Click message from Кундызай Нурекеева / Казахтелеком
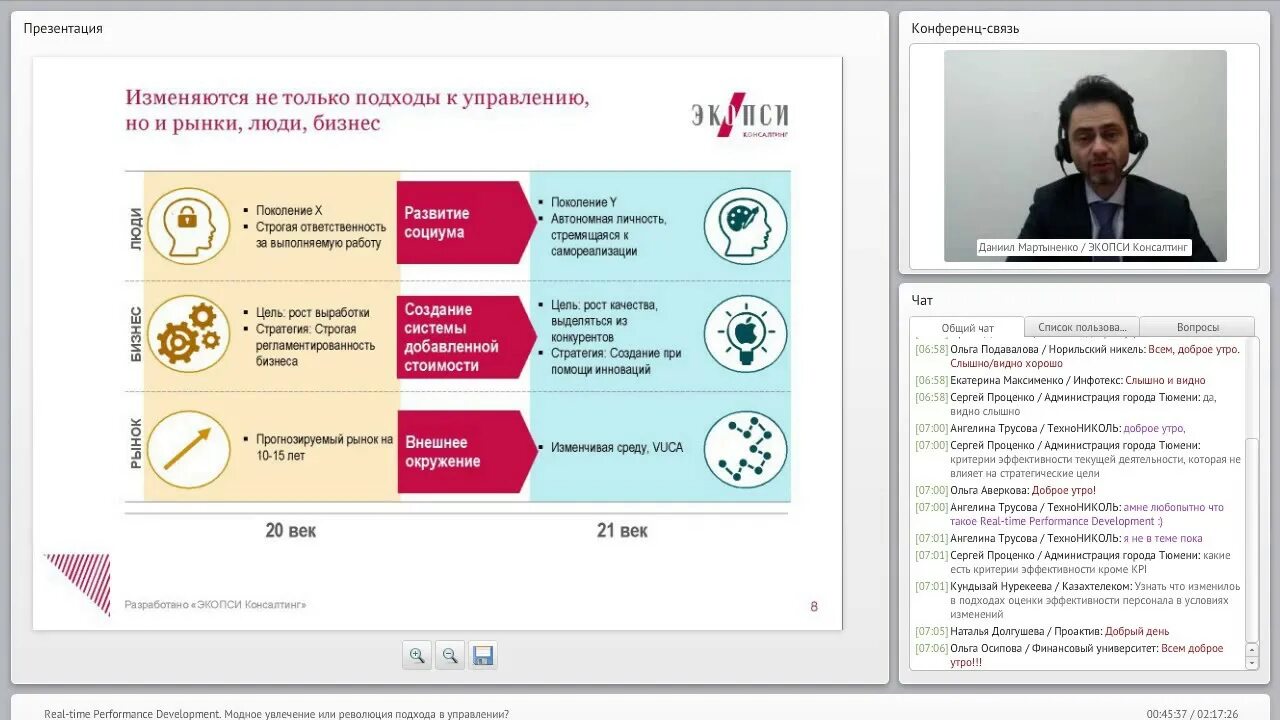 pyautogui.click(x=1077, y=600)
